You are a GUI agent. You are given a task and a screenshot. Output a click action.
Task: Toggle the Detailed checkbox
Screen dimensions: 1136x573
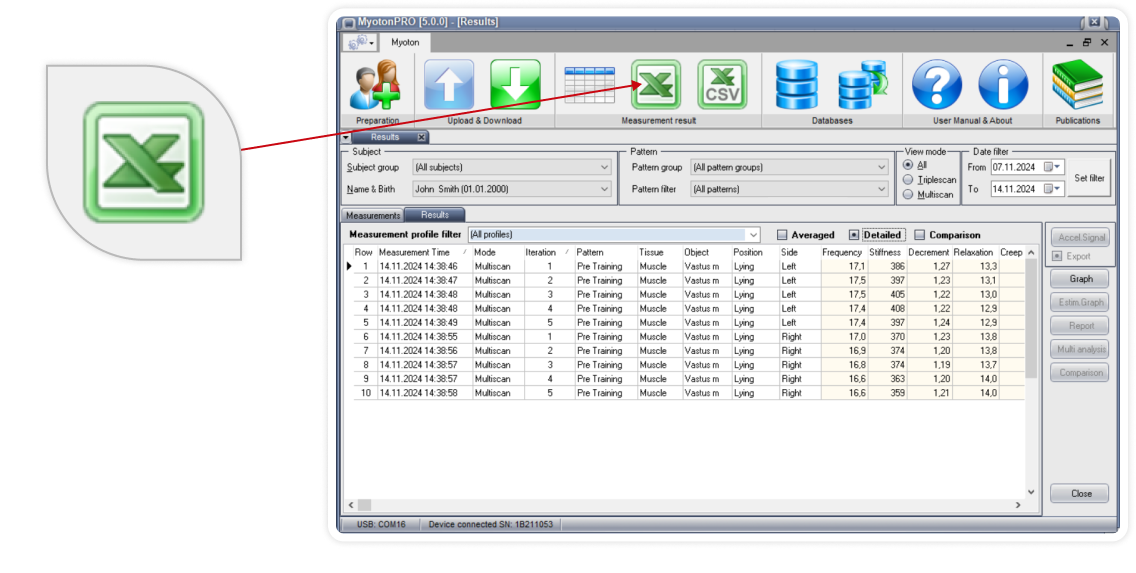click(854, 235)
